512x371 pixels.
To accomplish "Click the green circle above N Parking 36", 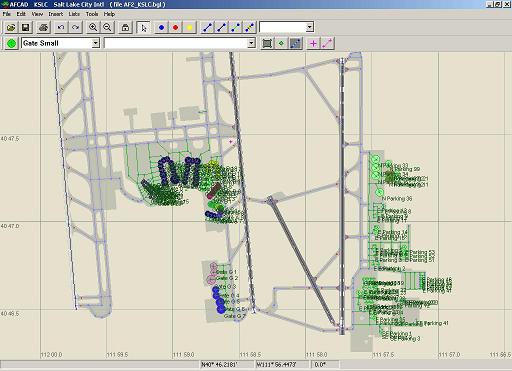I will 379,192.
